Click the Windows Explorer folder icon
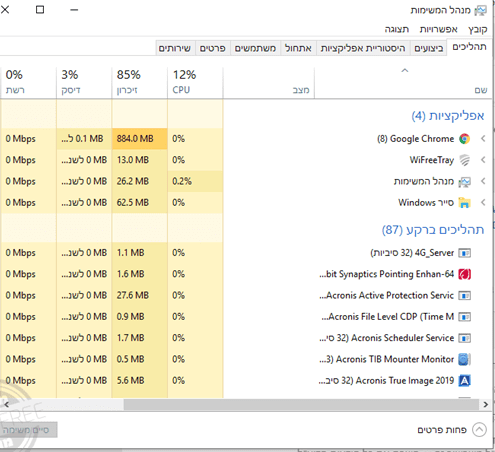495x452 pixels. pos(465,203)
